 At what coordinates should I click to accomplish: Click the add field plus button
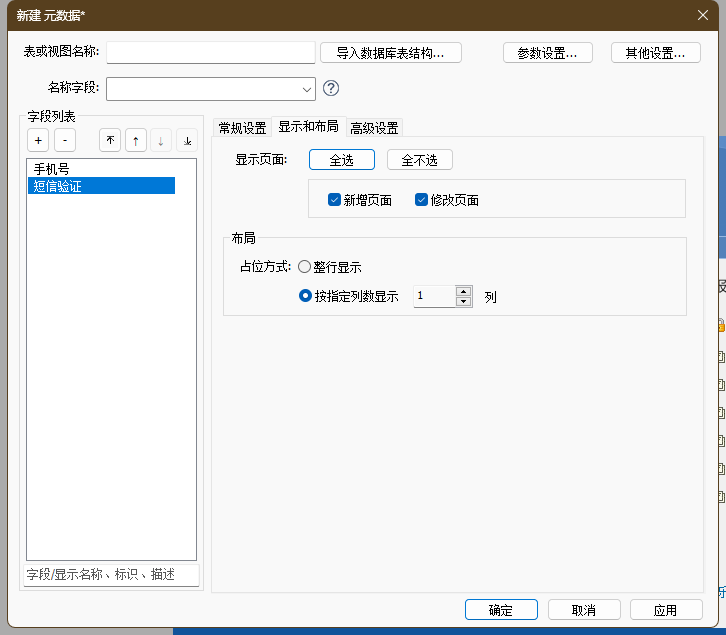tap(37, 141)
